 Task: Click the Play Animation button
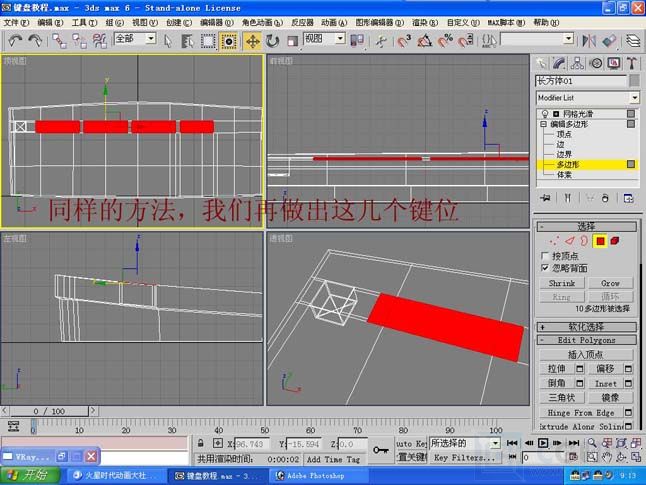click(x=543, y=443)
